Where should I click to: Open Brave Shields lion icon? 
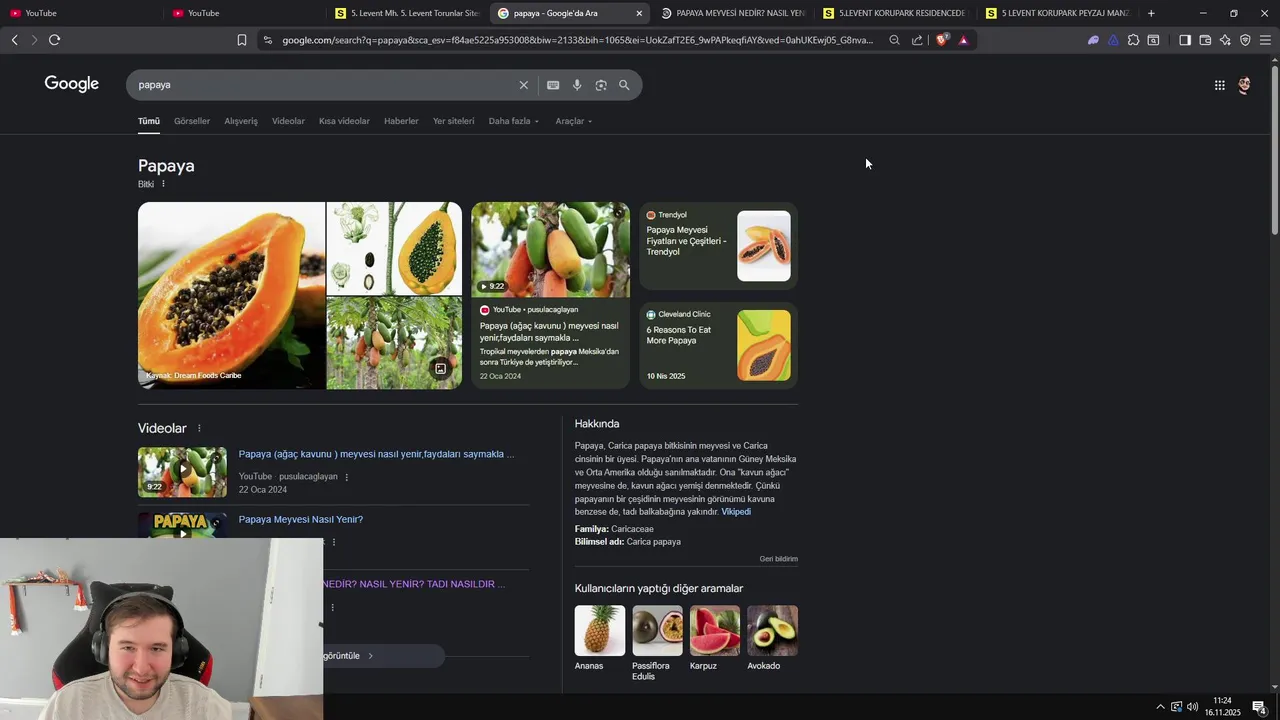(x=942, y=40)
